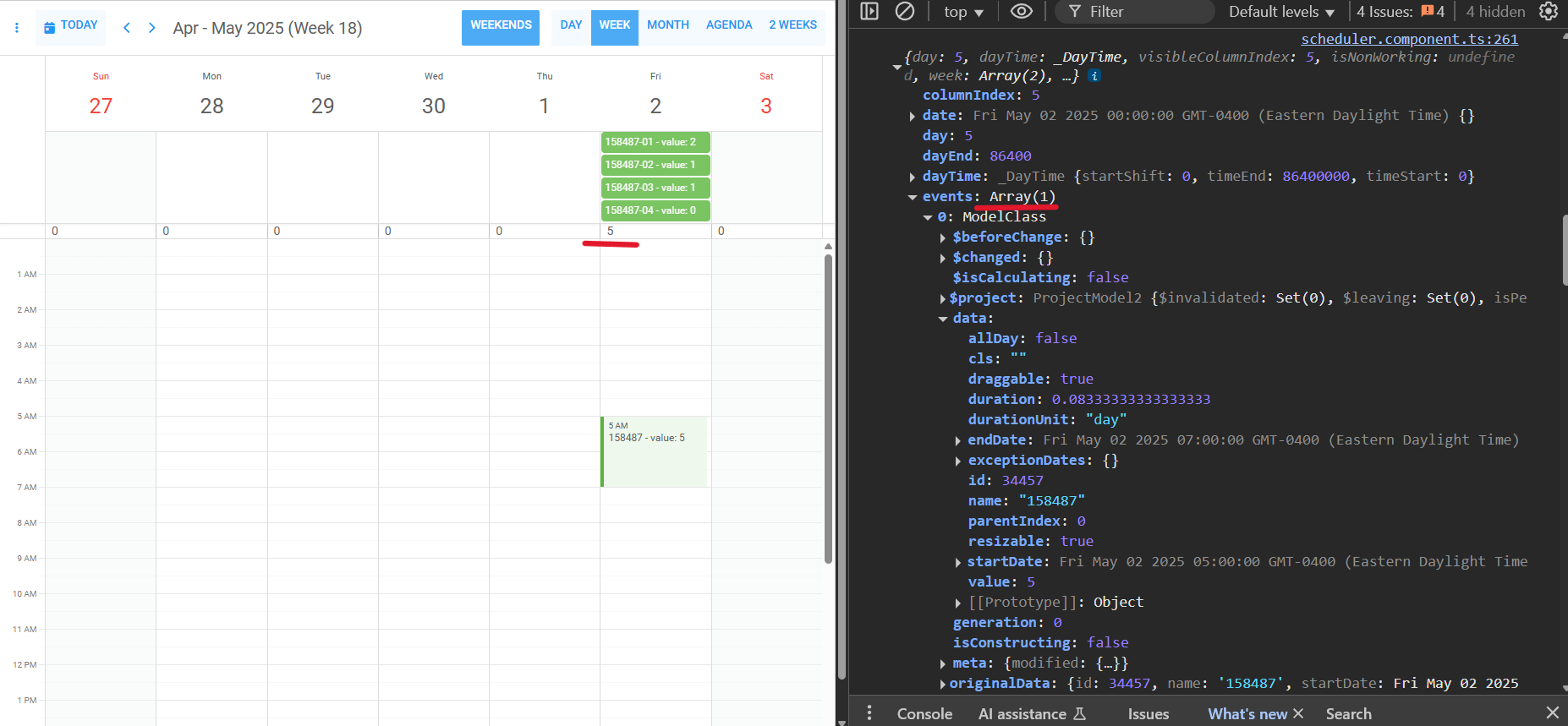The width and height of the screenshot is (1568, 726).
Task: Open the console settings gear
Action: (x=1549, y=11)
